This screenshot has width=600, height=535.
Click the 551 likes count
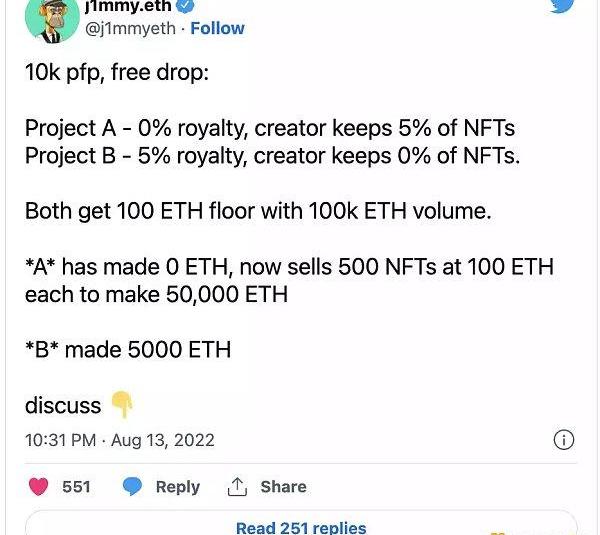click(x=76, y=487)
